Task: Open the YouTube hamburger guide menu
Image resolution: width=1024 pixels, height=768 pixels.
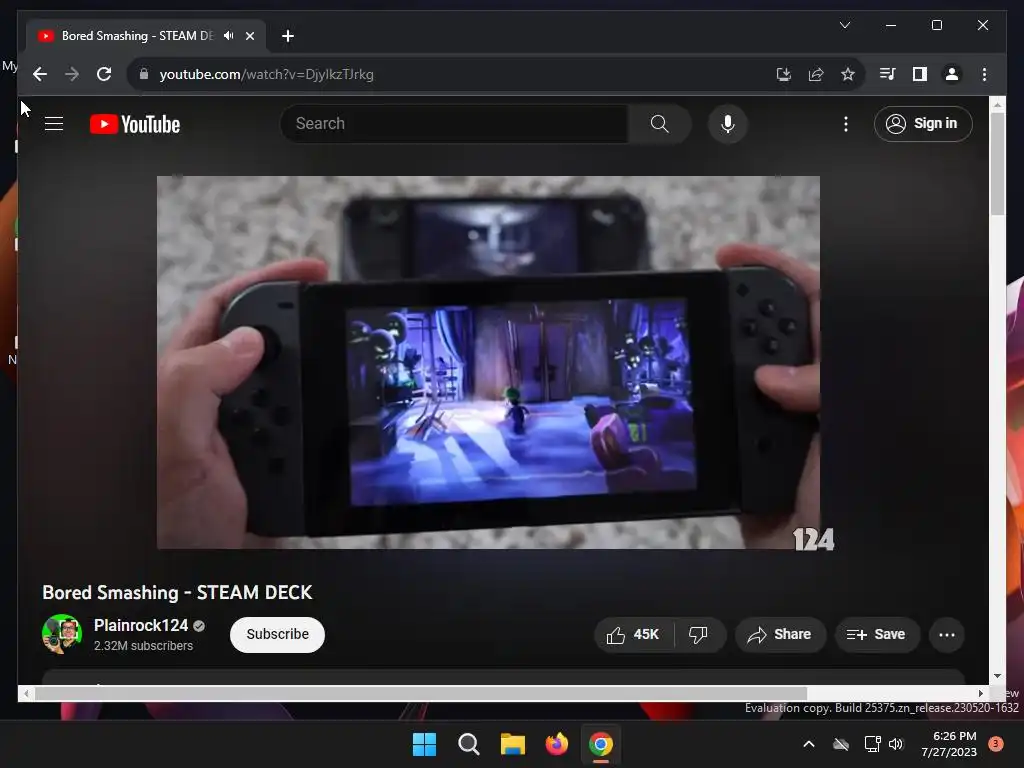Action: point(54,123)
